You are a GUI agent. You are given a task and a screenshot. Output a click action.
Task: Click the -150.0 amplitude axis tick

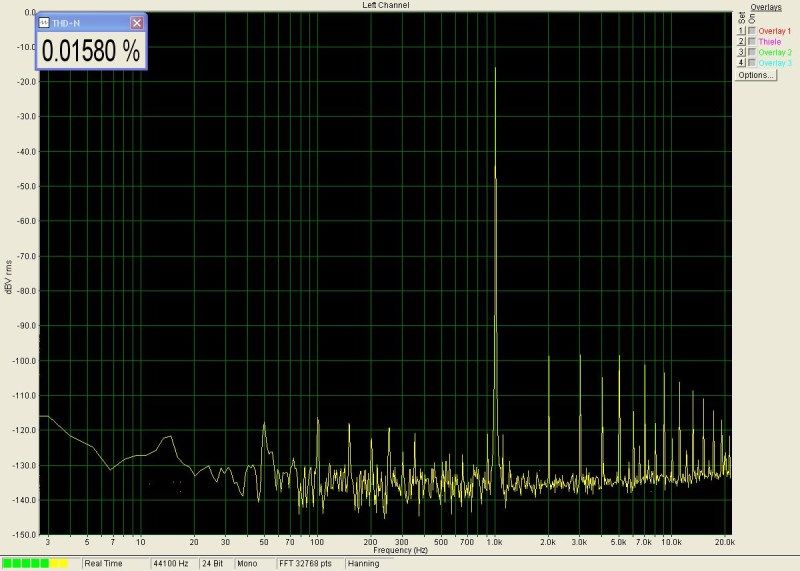24,535
